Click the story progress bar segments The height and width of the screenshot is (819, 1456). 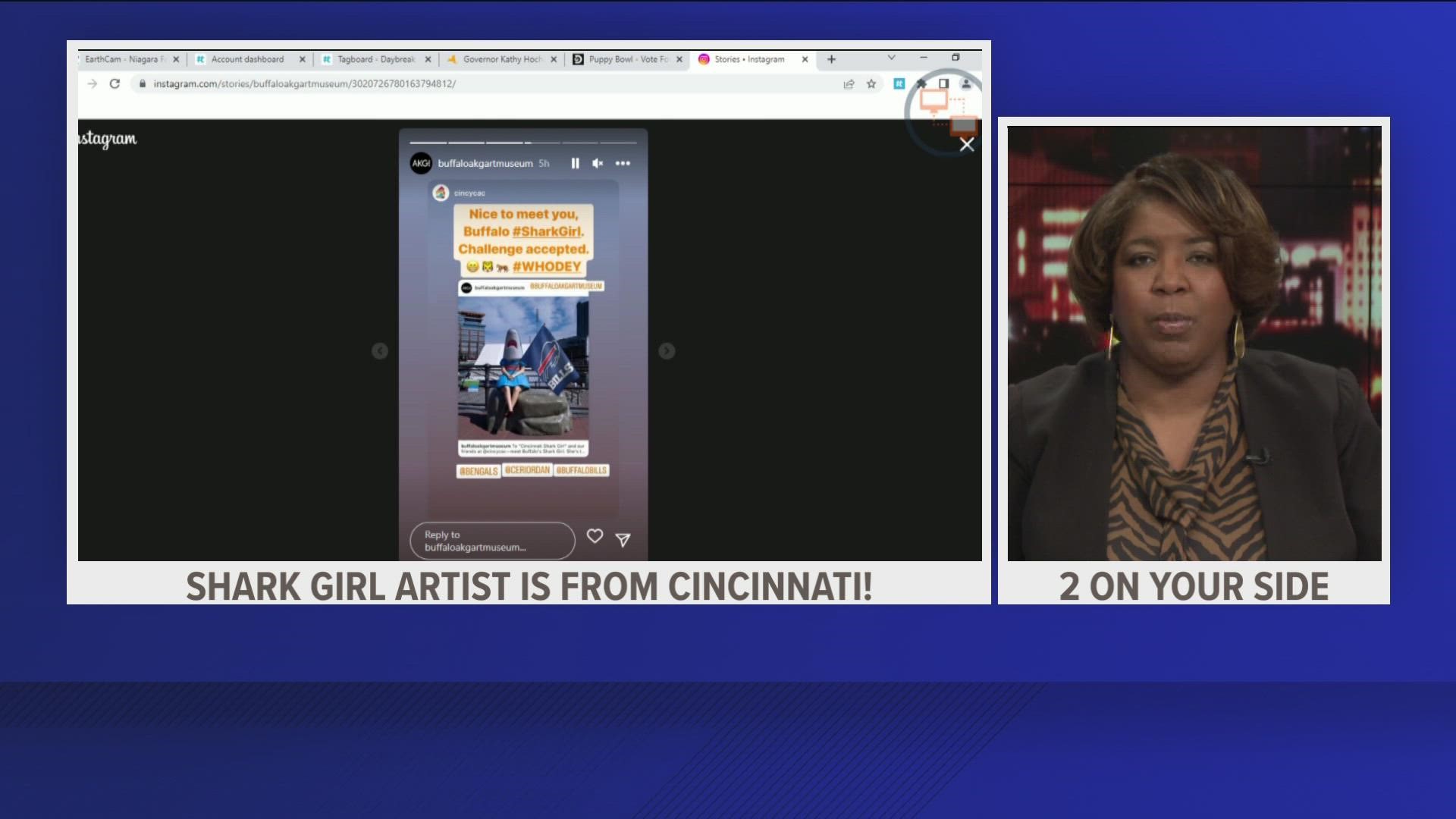tap(523, 142)
